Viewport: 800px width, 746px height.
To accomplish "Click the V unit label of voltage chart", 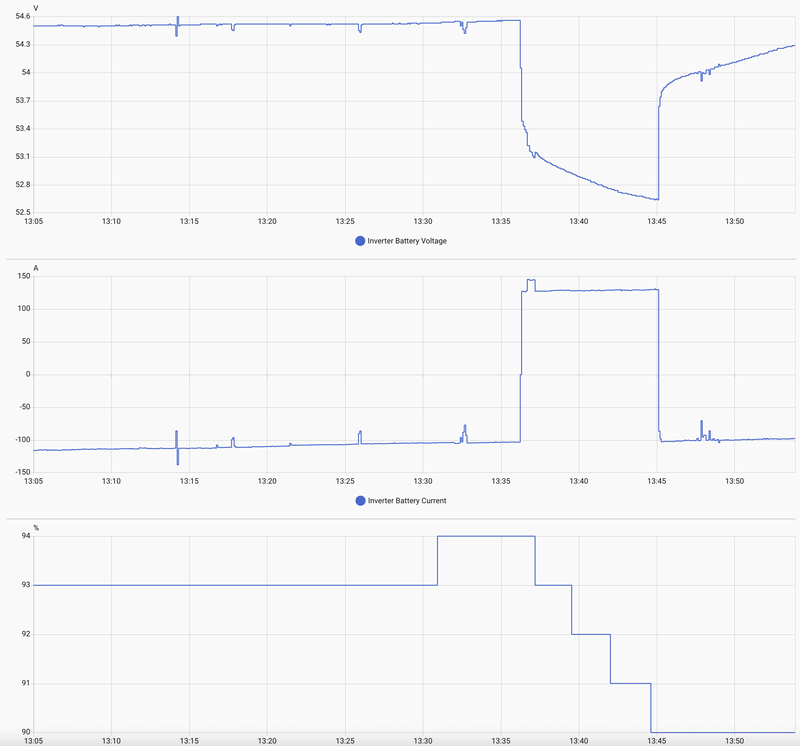I will [x=36, y=8].
